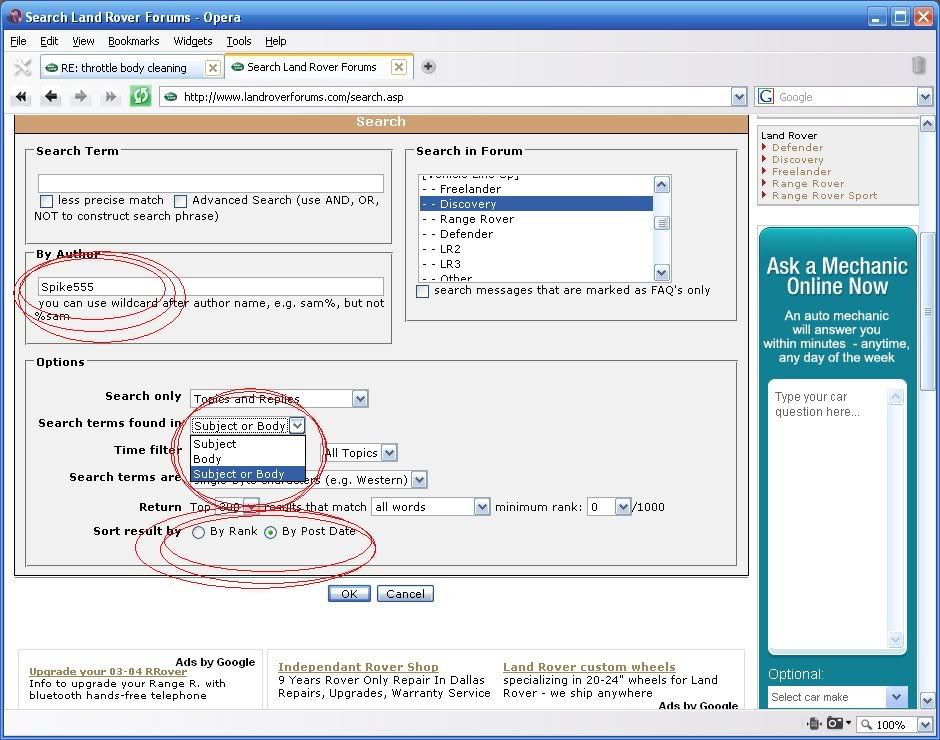The width and height of the screenshot is (940, 740).
Task: Click the OK button to search
Action: click(x=348, y=594)
